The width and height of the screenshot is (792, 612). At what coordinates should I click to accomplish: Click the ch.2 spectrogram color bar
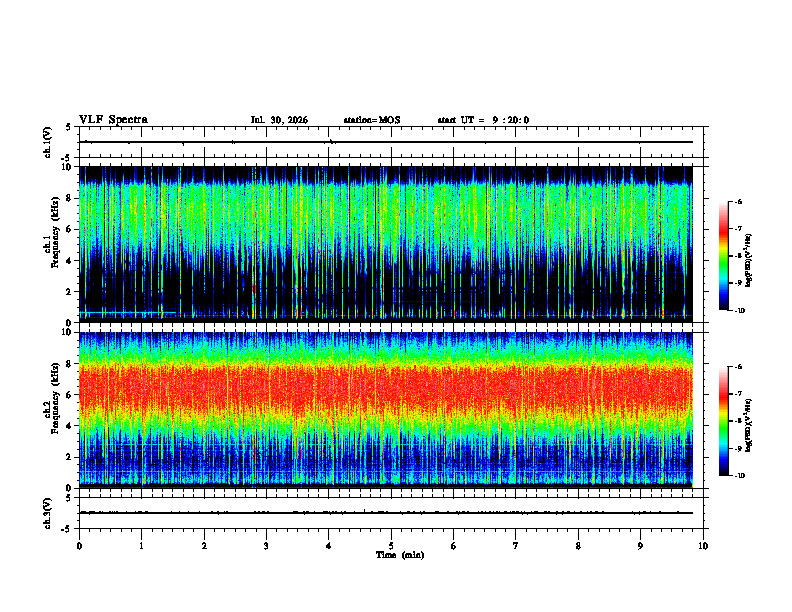724,421
